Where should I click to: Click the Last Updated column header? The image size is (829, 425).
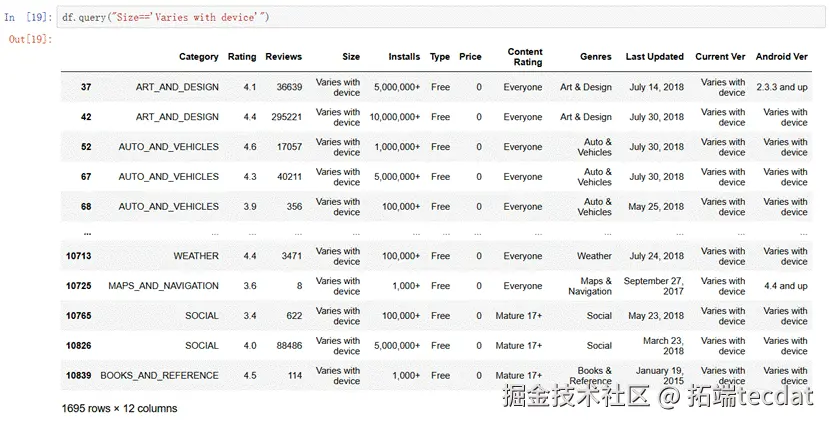[654, 57]
